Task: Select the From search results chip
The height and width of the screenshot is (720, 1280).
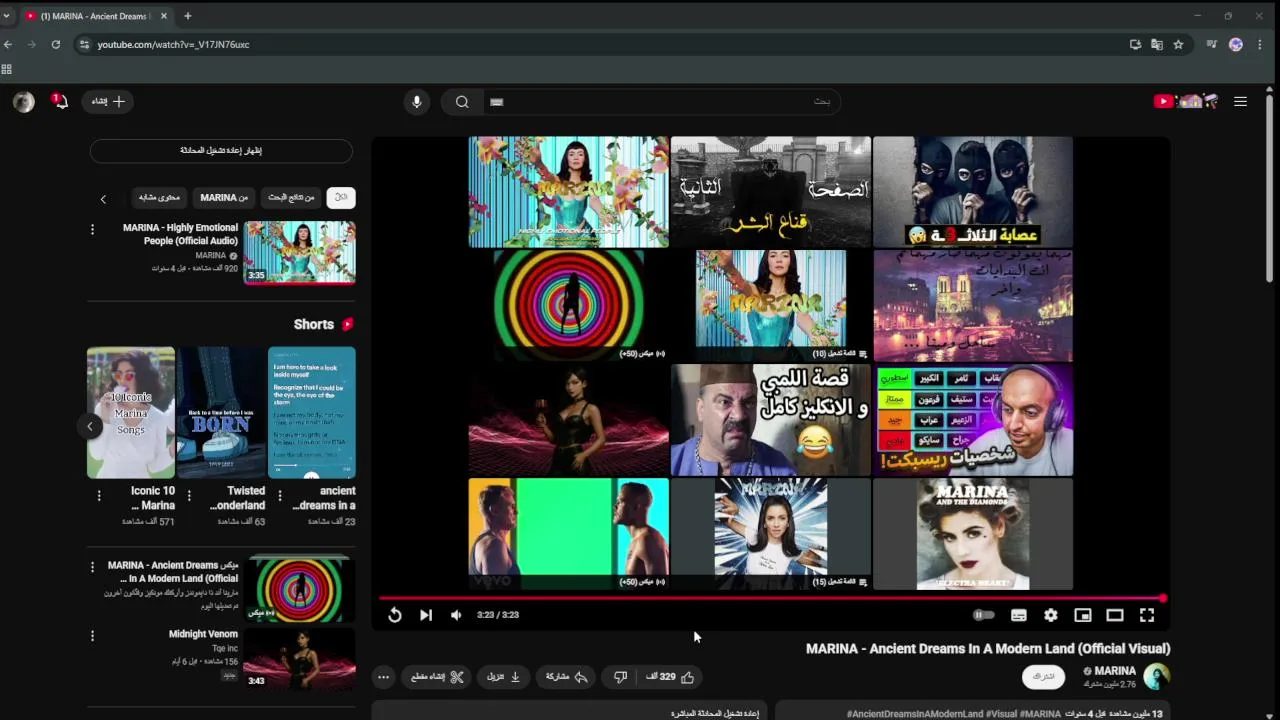Action: 292,198
